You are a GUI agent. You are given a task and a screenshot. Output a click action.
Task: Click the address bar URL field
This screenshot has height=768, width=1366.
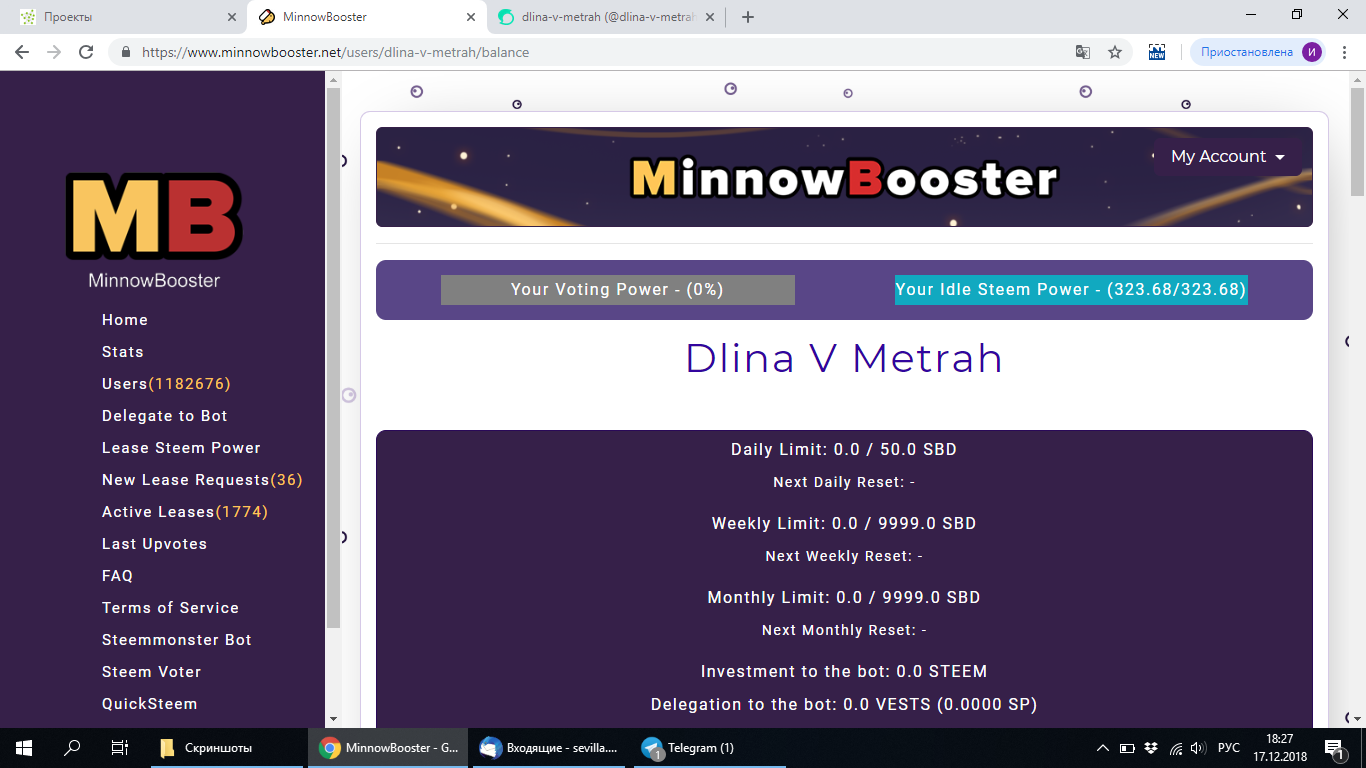[x=600, y=52]
